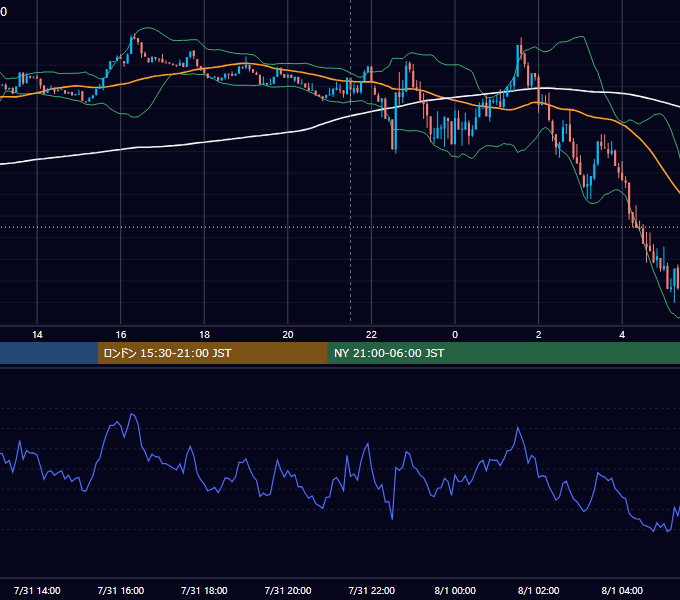Click the 7/31 16:00 time label
The height and width of the screenshot is (600, 680).
click(x=121, y=590)
